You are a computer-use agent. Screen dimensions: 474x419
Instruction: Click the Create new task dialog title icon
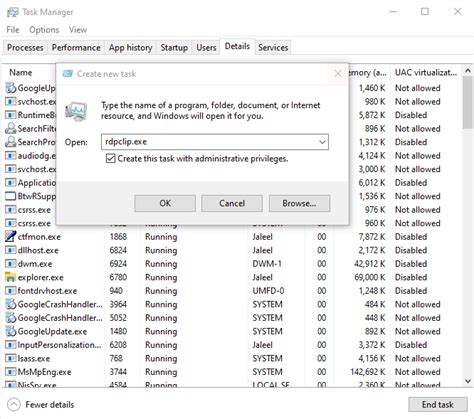click(x=68, y=74)
